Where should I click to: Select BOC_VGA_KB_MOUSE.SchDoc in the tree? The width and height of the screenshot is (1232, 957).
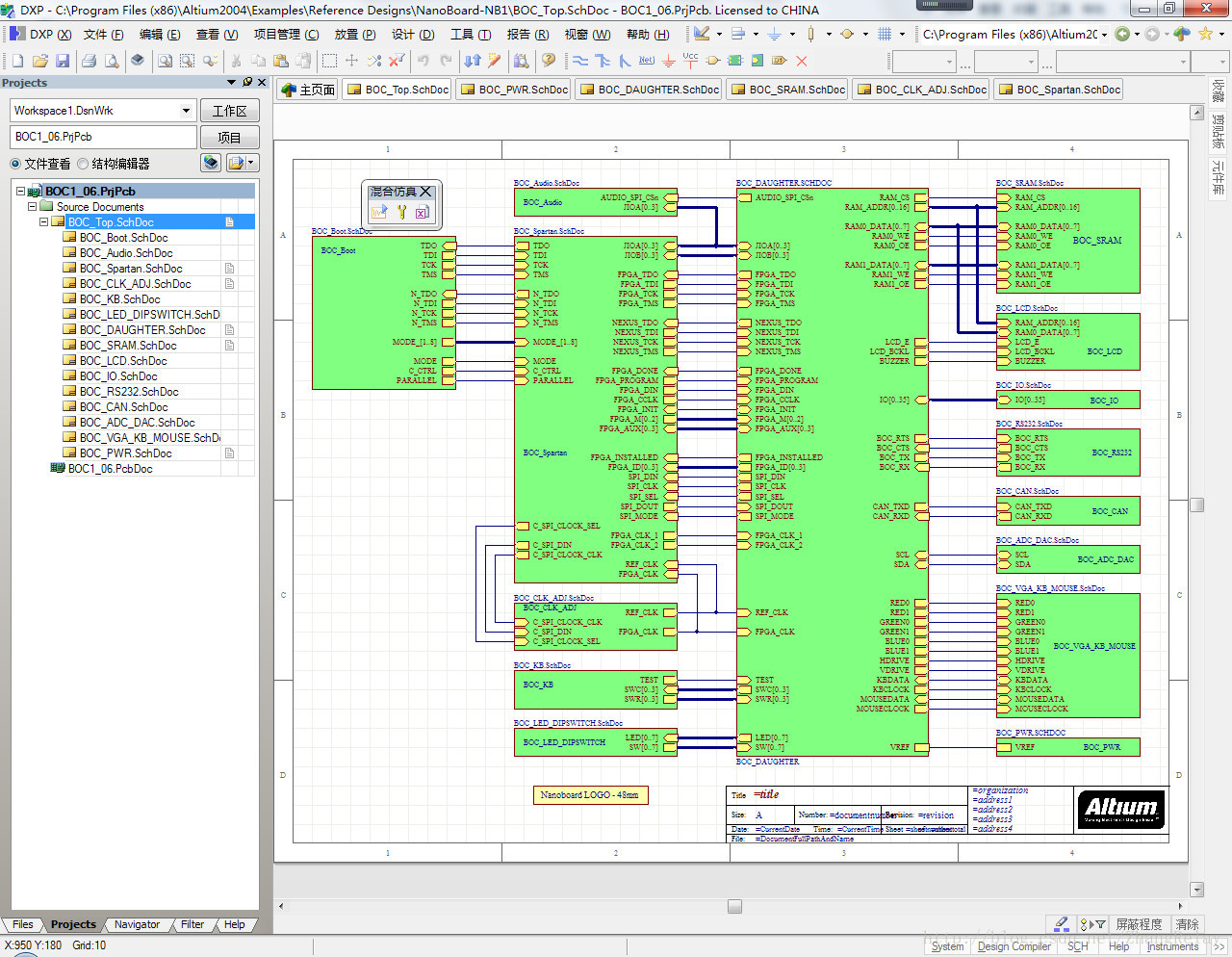(149, 438)
